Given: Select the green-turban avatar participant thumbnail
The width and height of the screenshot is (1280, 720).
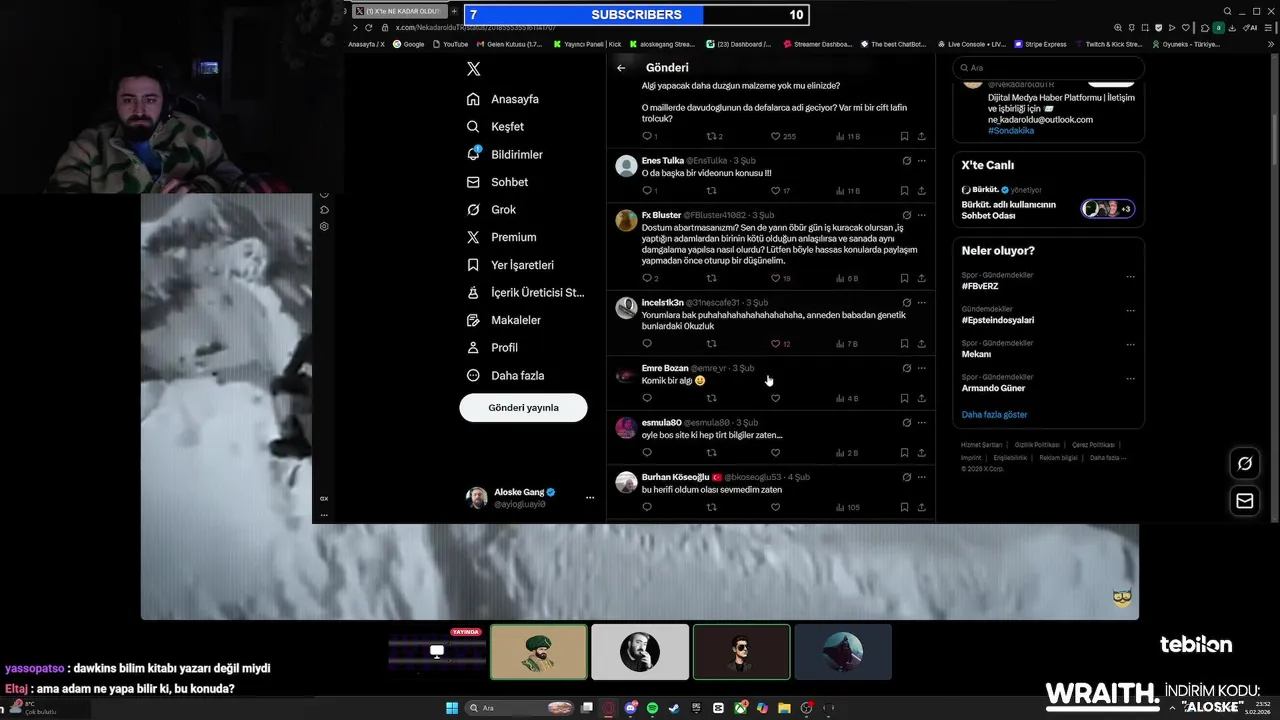Looking at the screenshot, I should pos(539,652).
